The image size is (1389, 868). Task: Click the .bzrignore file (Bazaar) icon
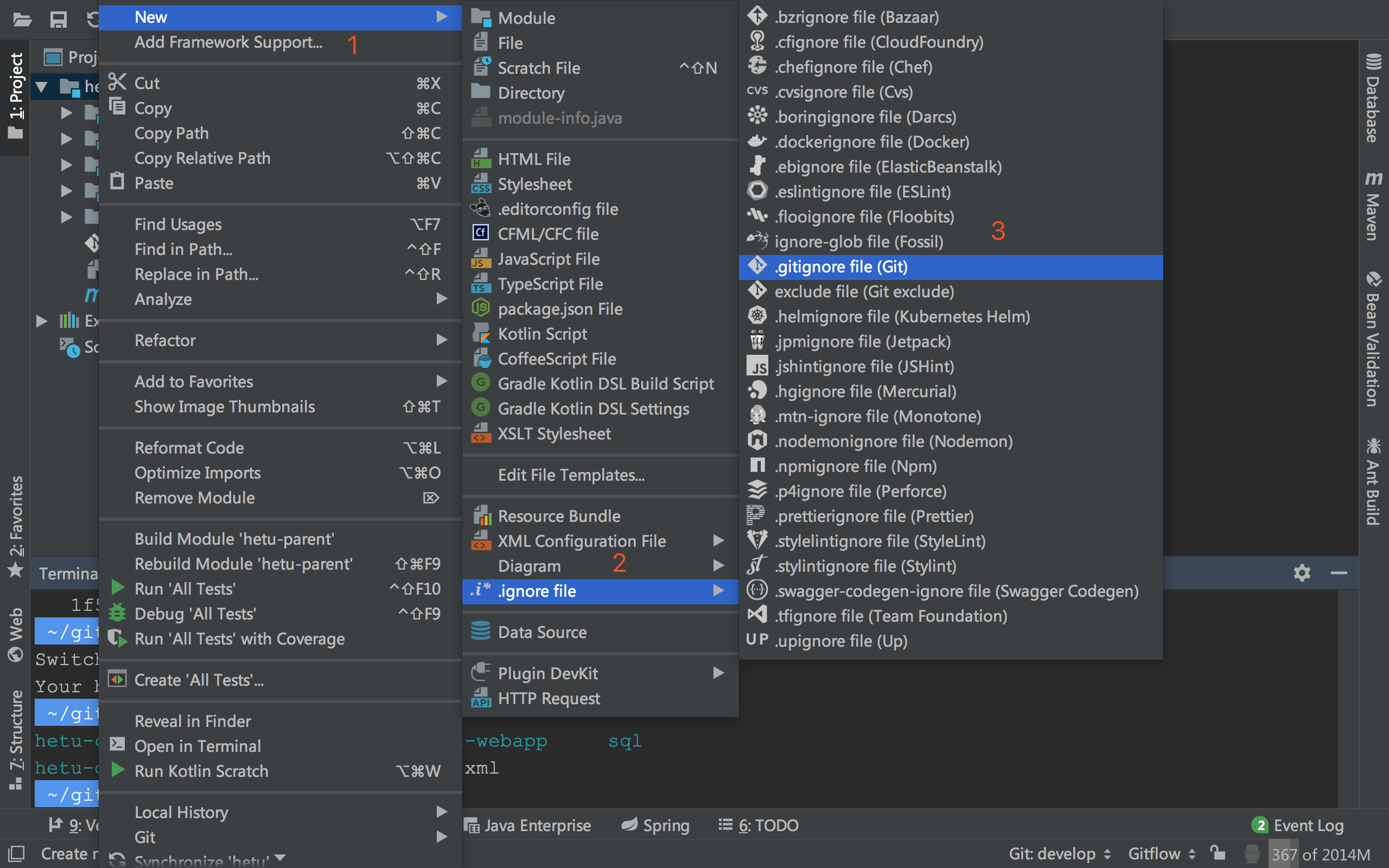tap(757, 16)
